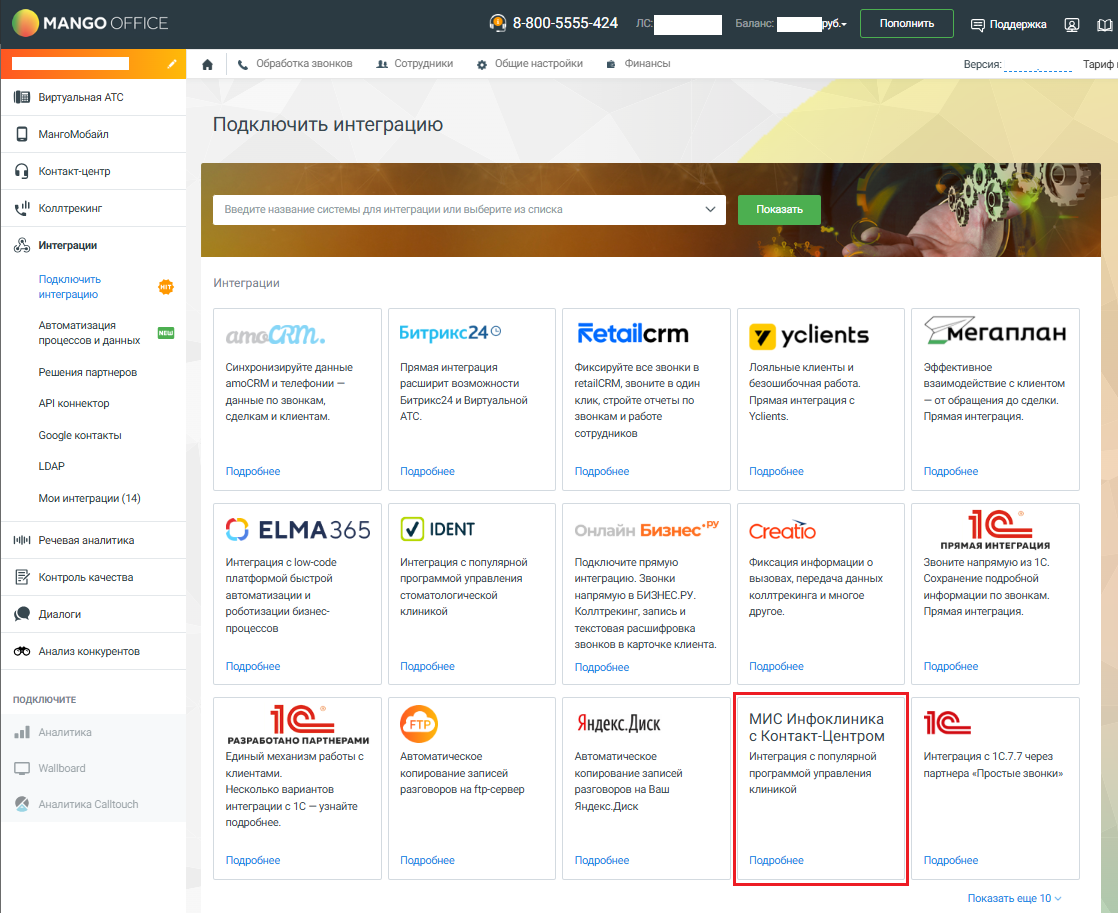Click Подробнее under Яндекс.Диск
Viewport: 1118px width, 913px height.
[x=602, y=861]
